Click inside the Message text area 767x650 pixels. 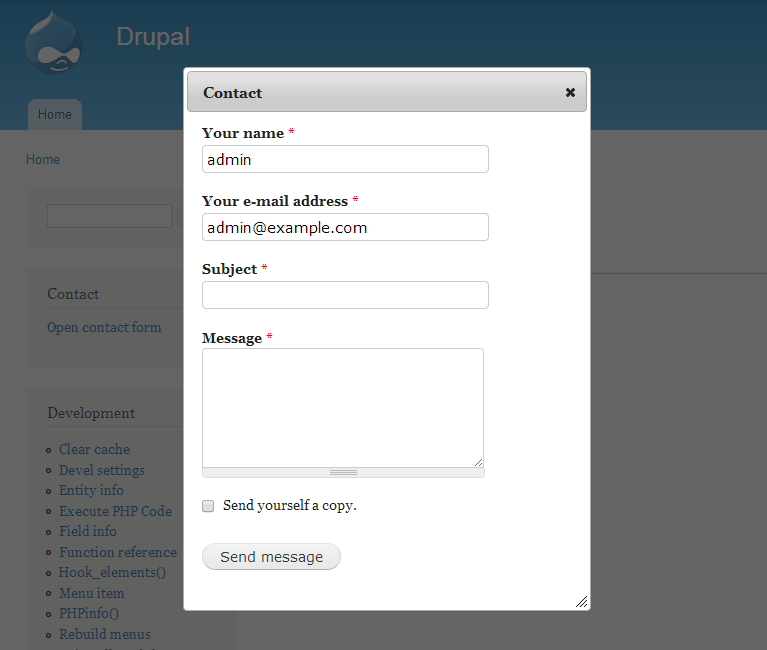click(343, 408)
